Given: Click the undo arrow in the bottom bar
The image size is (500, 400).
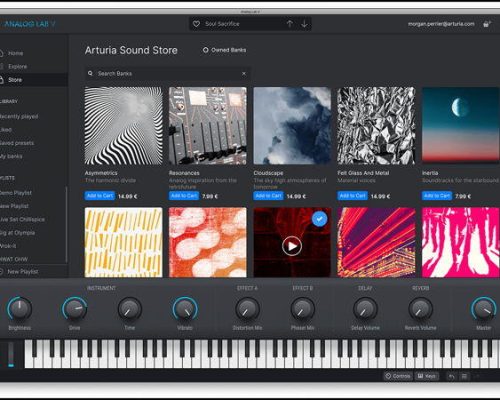Looking at the screenshot, I should [451, 376].
